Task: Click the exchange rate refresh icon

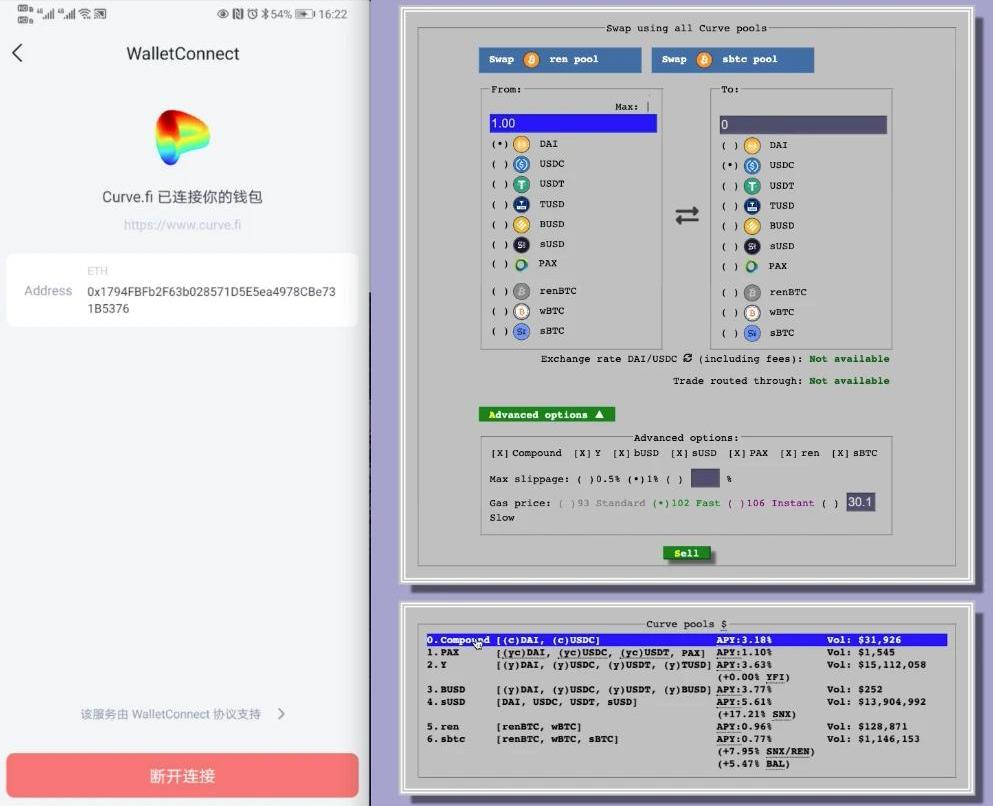Action: tap(688, 358)
